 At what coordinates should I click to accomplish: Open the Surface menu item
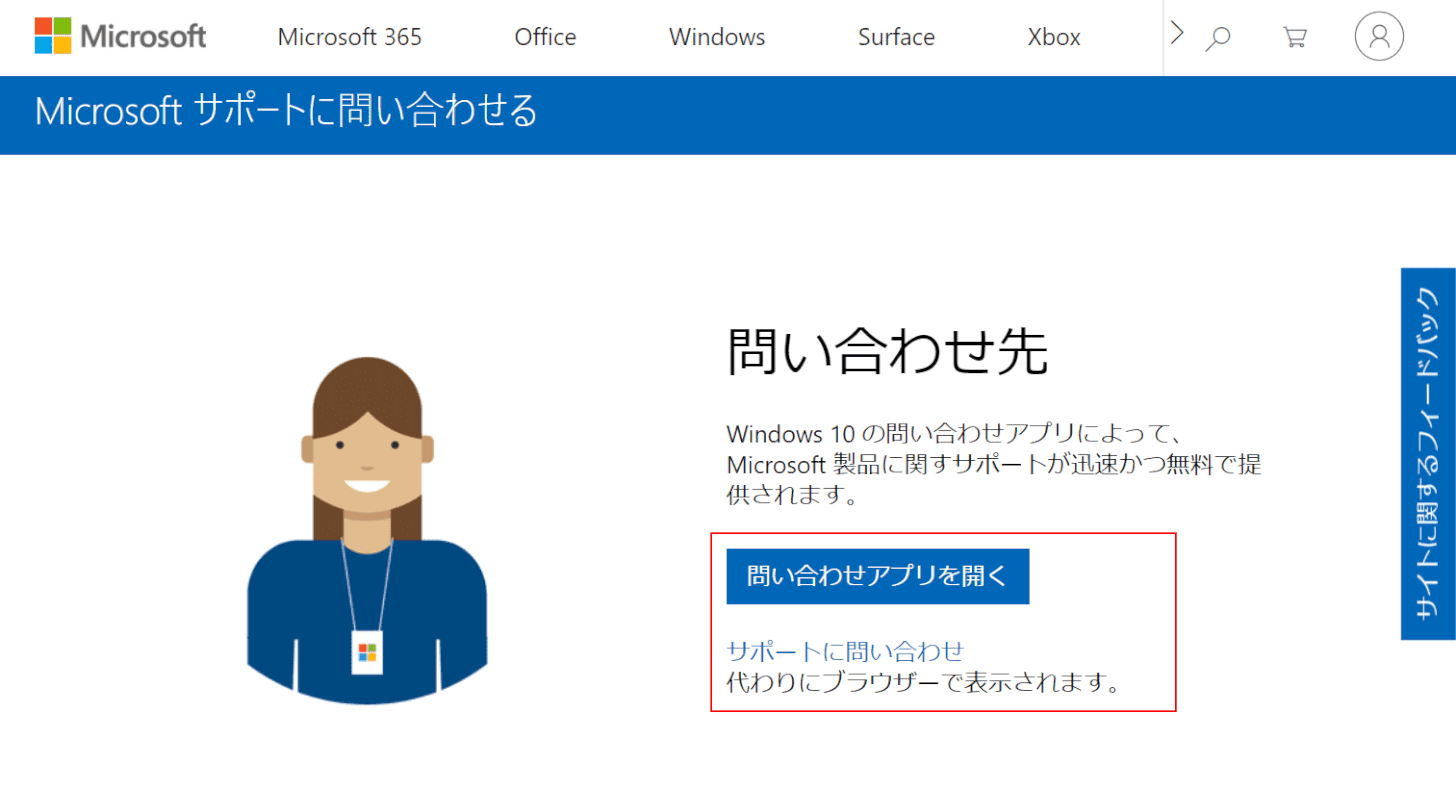[896, 38]
